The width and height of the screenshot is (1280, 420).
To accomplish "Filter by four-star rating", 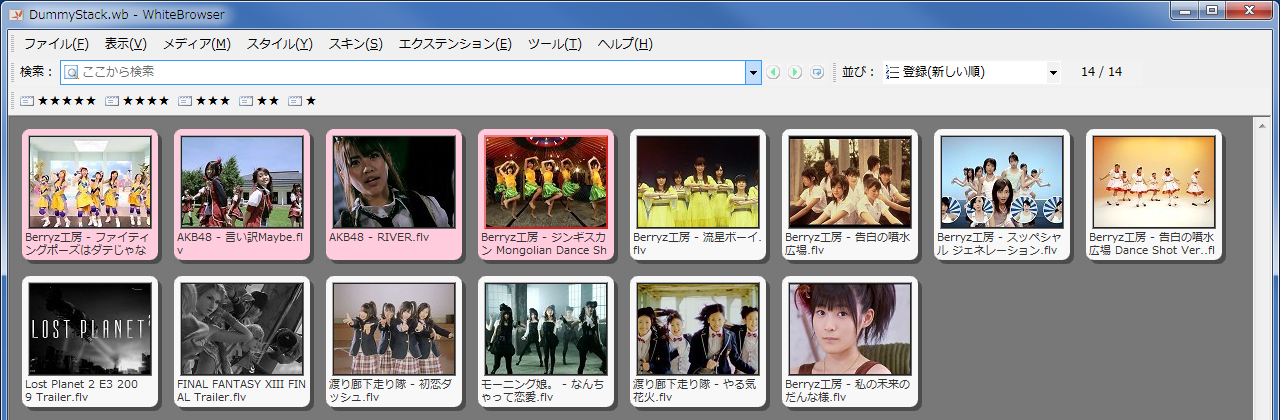I will pos(137,101).
